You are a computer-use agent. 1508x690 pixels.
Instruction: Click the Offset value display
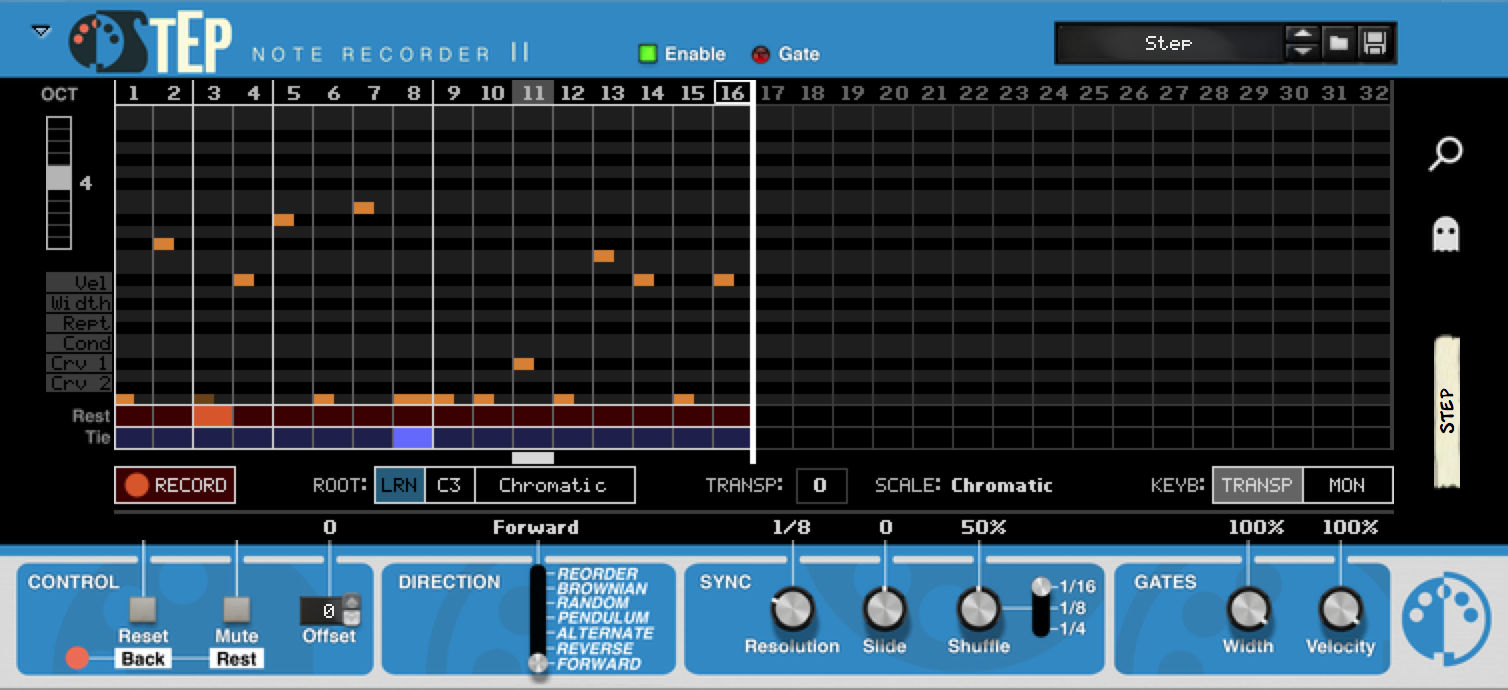pyautogui.click(x=322, y=610)
